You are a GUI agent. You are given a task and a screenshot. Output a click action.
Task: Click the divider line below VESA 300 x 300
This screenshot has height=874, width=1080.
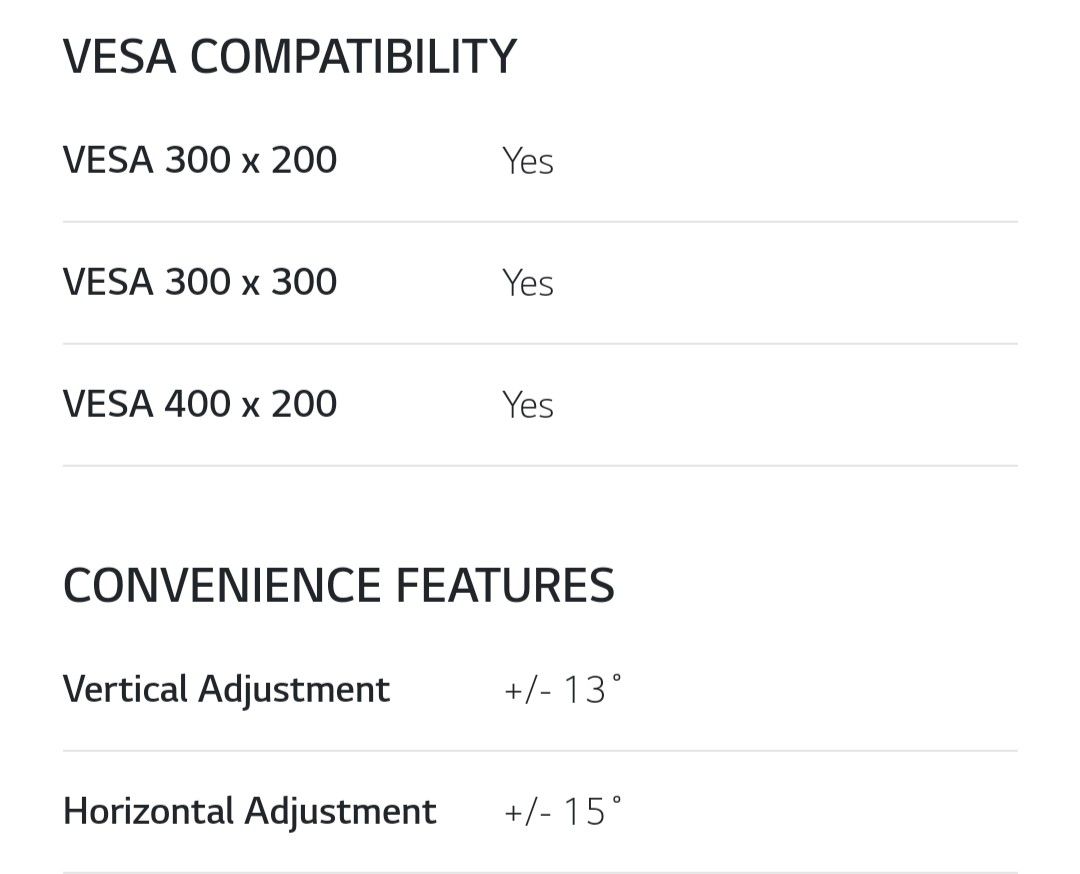click(x=540, y=344)
